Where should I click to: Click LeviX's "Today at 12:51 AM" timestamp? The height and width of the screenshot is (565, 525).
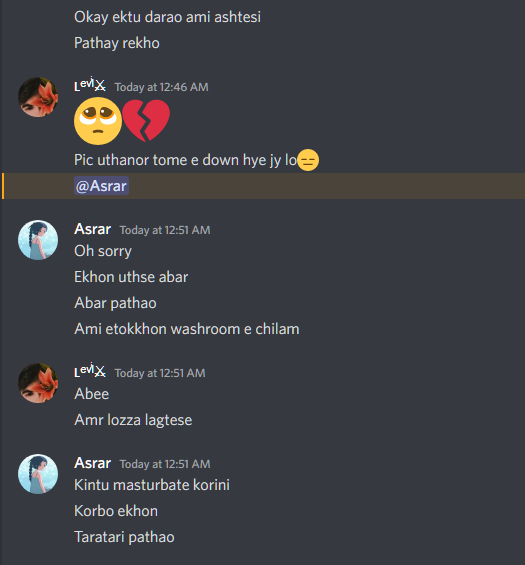[x=160, y=373]
